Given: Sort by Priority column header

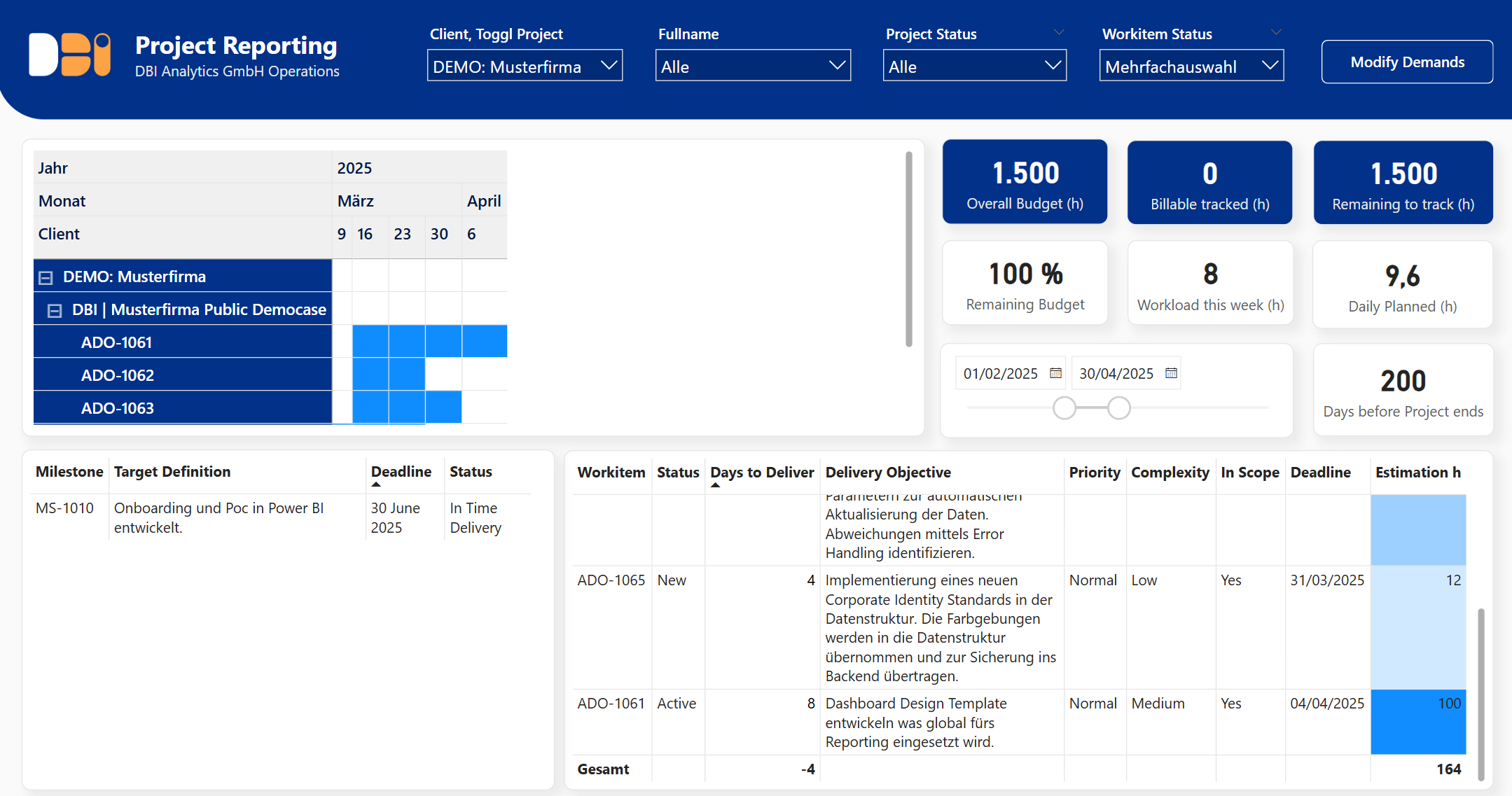Looking at the screenshot, I should [x=1095, y=473].
